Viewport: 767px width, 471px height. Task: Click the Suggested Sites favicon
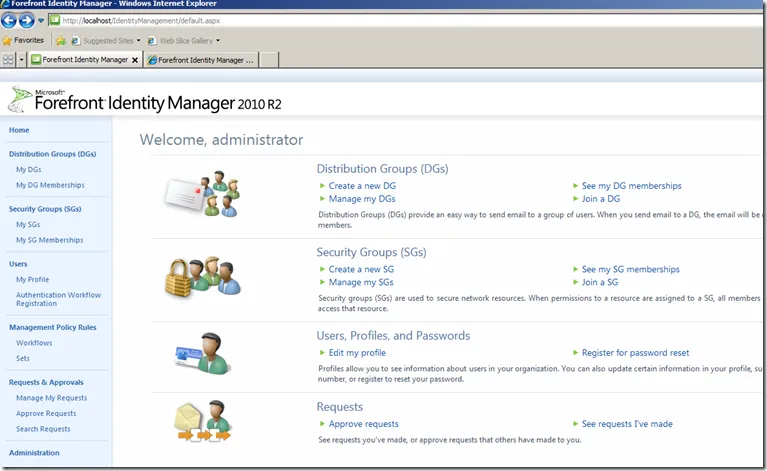(x=76, y=41)
